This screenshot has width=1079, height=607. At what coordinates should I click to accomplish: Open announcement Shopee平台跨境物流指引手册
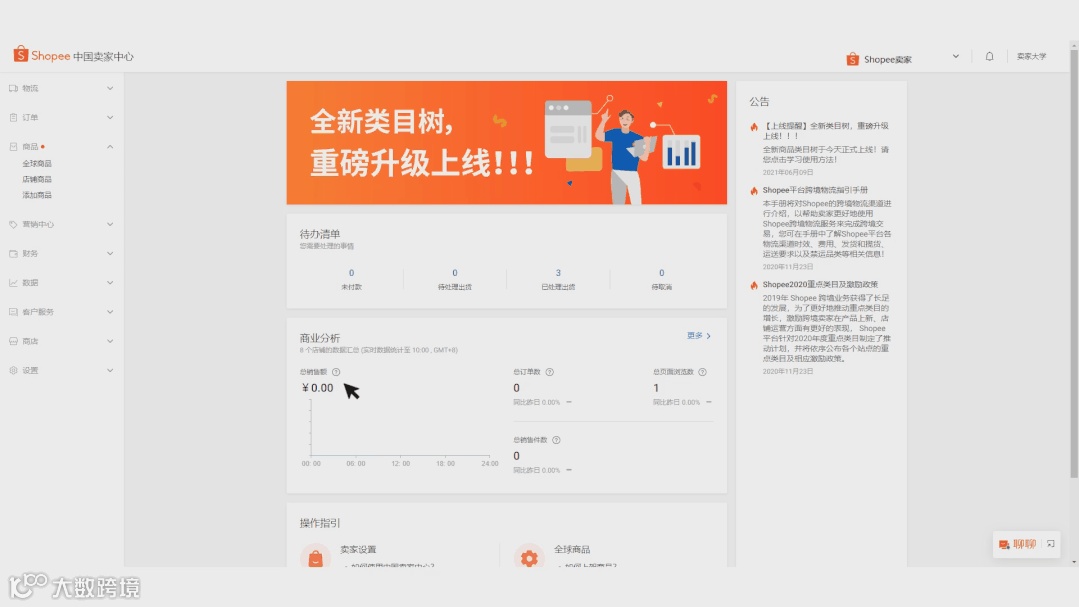click(x=815, y=190)
